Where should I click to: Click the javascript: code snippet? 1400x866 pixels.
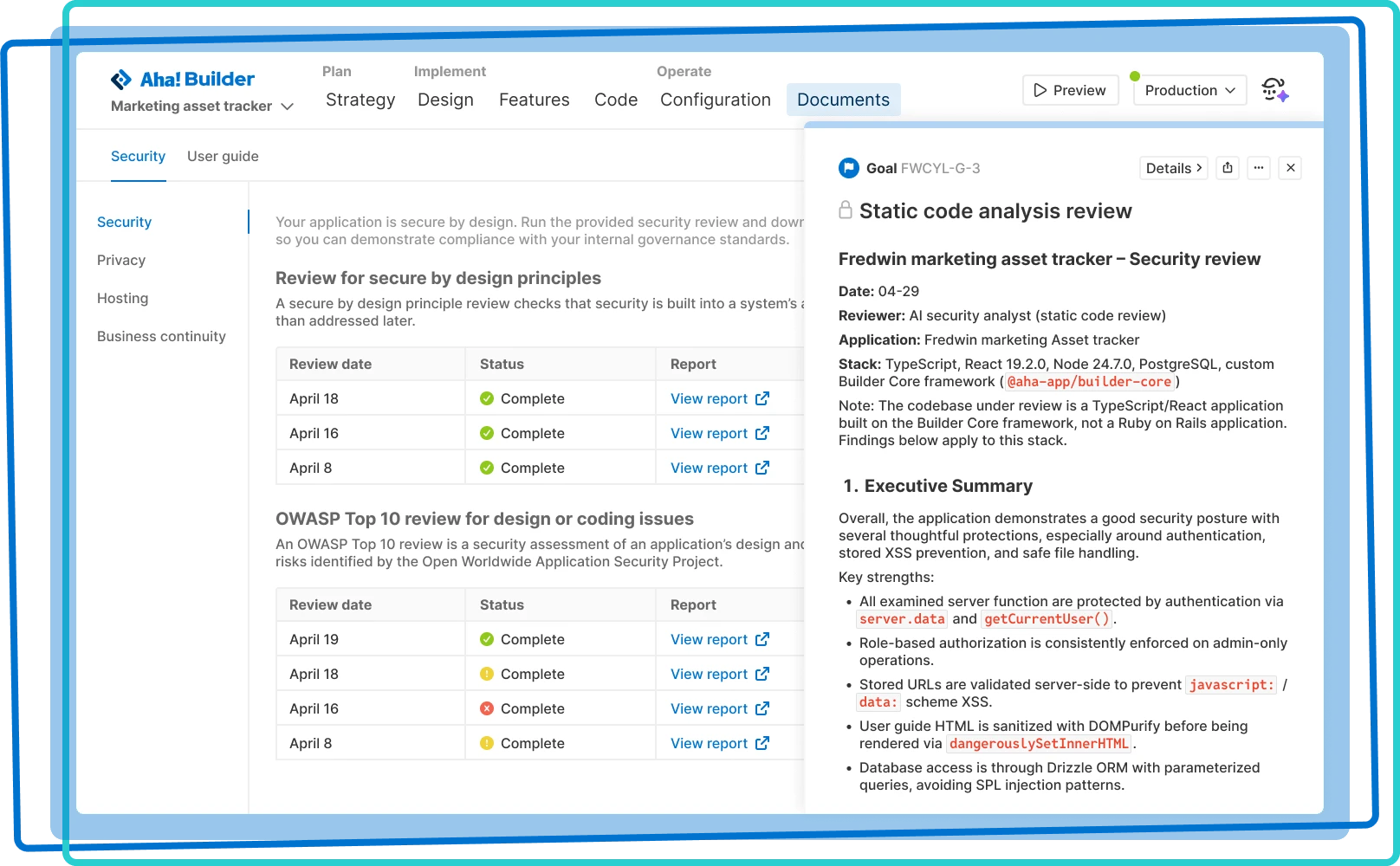[x=1231, y=685]
